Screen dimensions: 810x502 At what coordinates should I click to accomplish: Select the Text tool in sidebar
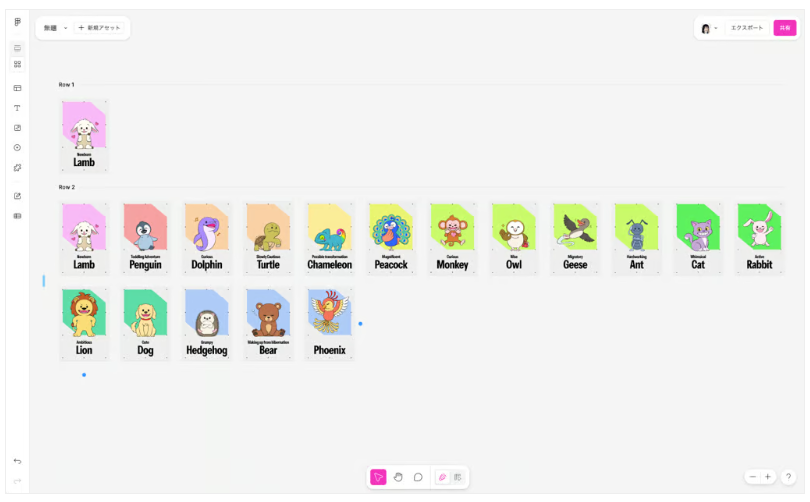pos(18,108)
